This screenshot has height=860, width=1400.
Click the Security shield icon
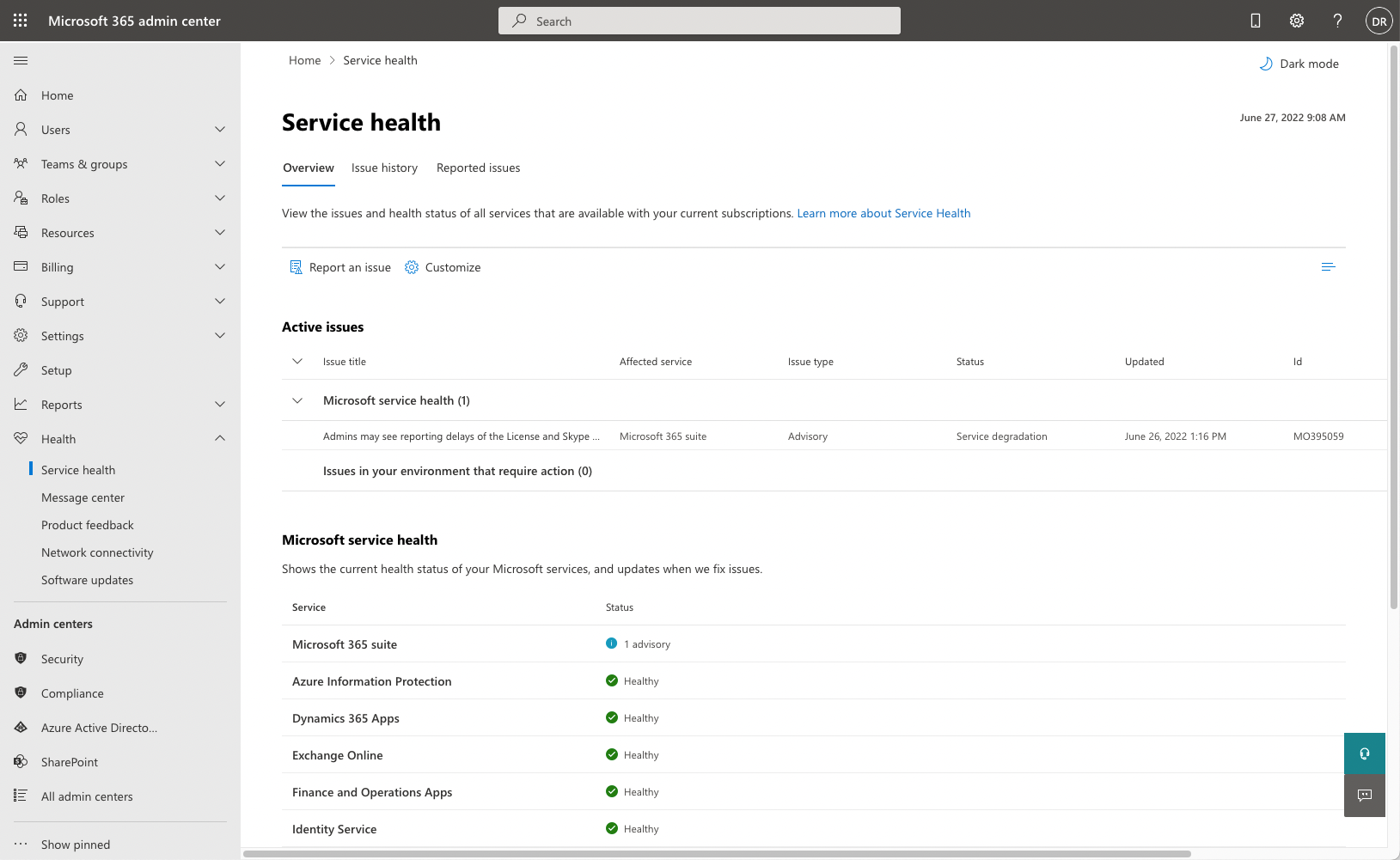[21, 658]
